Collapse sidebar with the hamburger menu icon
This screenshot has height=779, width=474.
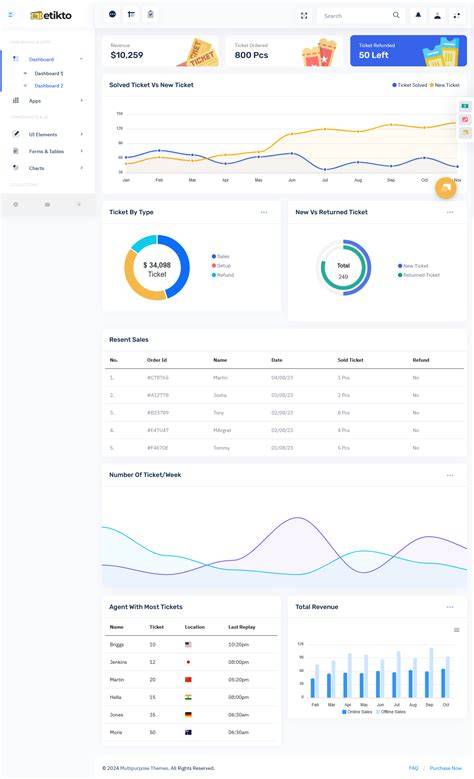point(11,15)
